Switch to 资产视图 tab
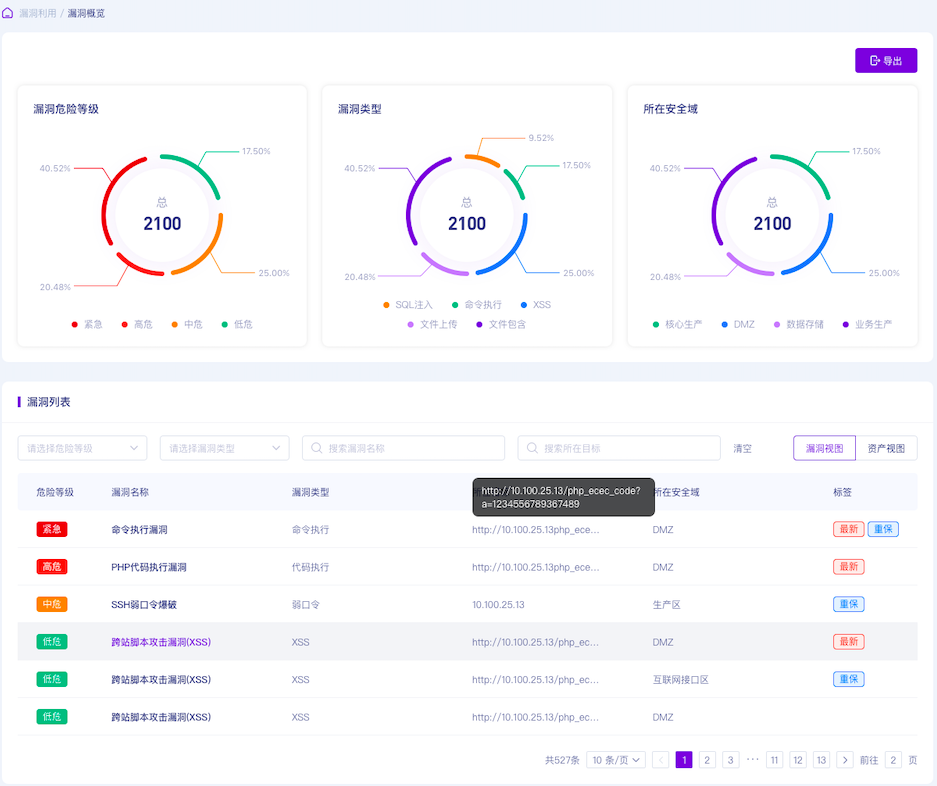Screen dimensions: 937x786 [x=886, y=448]
